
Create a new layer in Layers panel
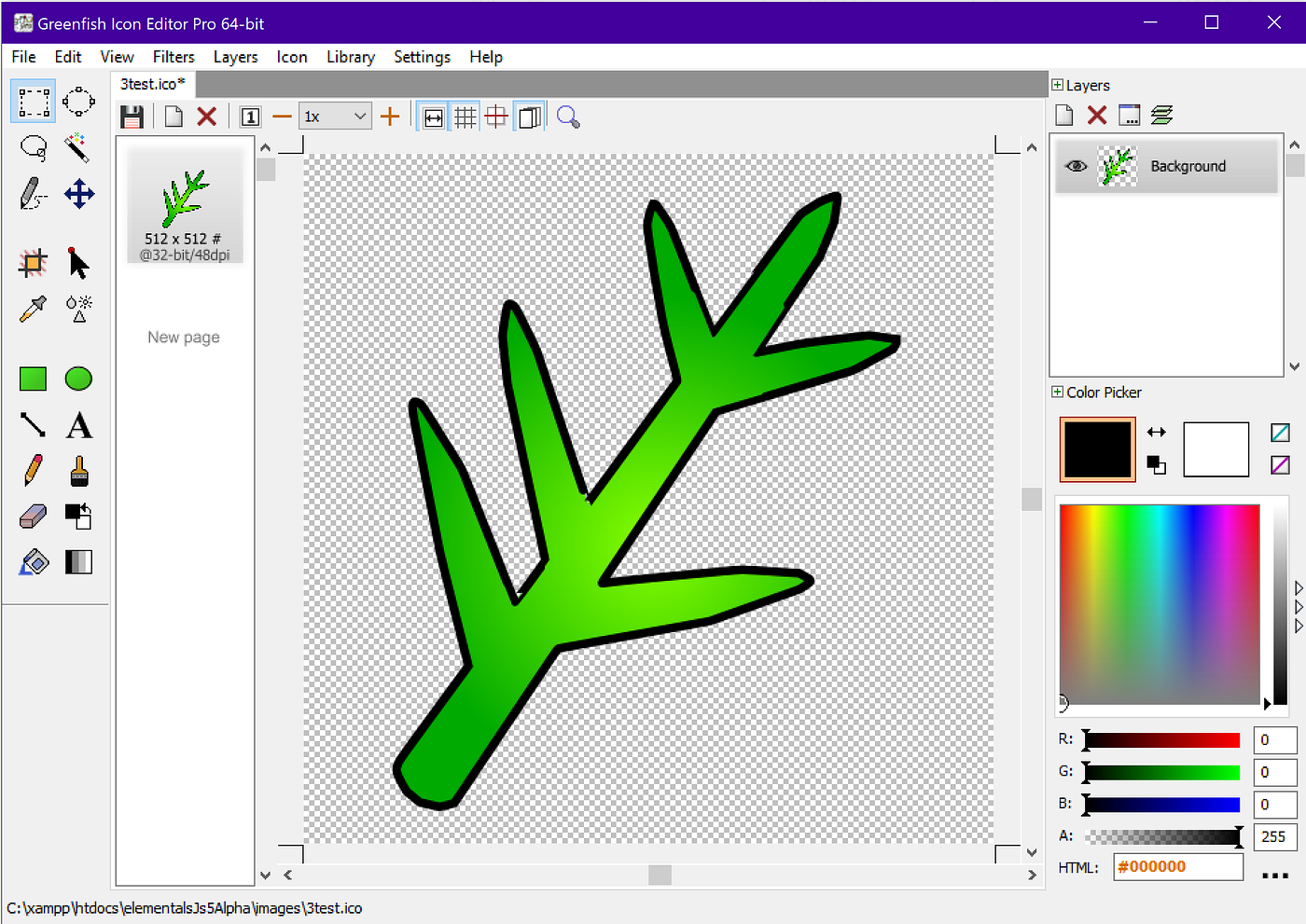1064,115
